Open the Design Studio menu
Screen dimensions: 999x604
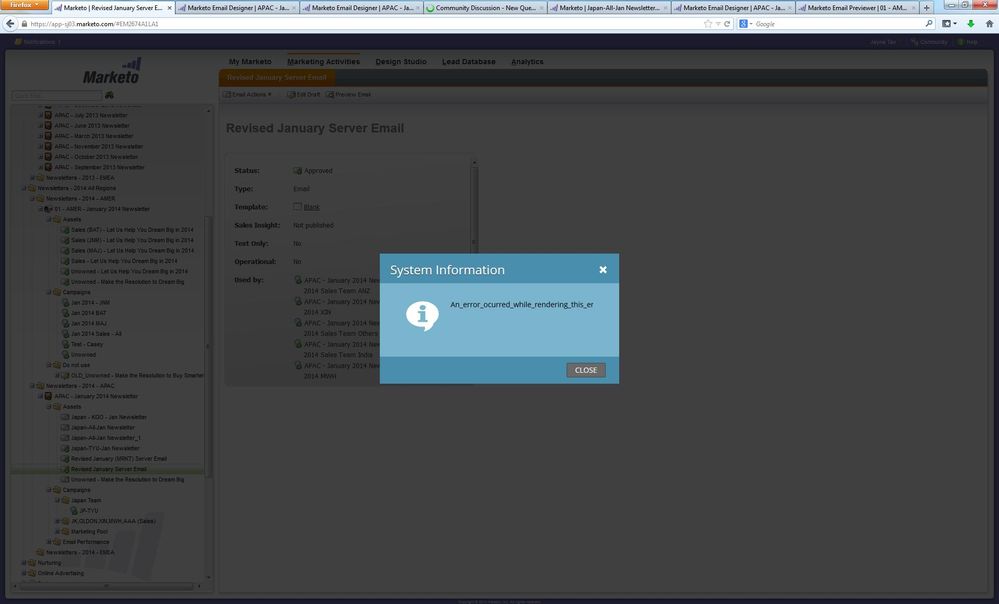click(x=401, y=62)
